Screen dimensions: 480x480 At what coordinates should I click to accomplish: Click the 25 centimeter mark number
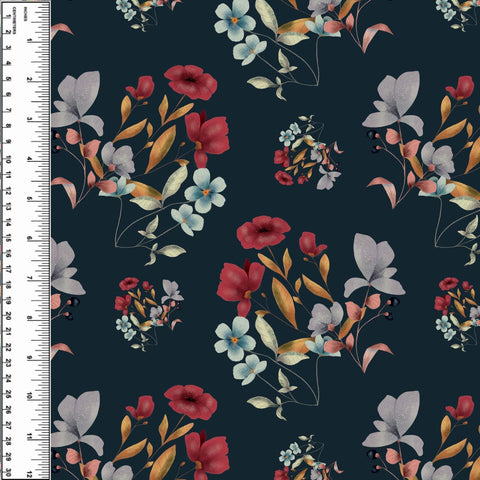tap(8, 395)
